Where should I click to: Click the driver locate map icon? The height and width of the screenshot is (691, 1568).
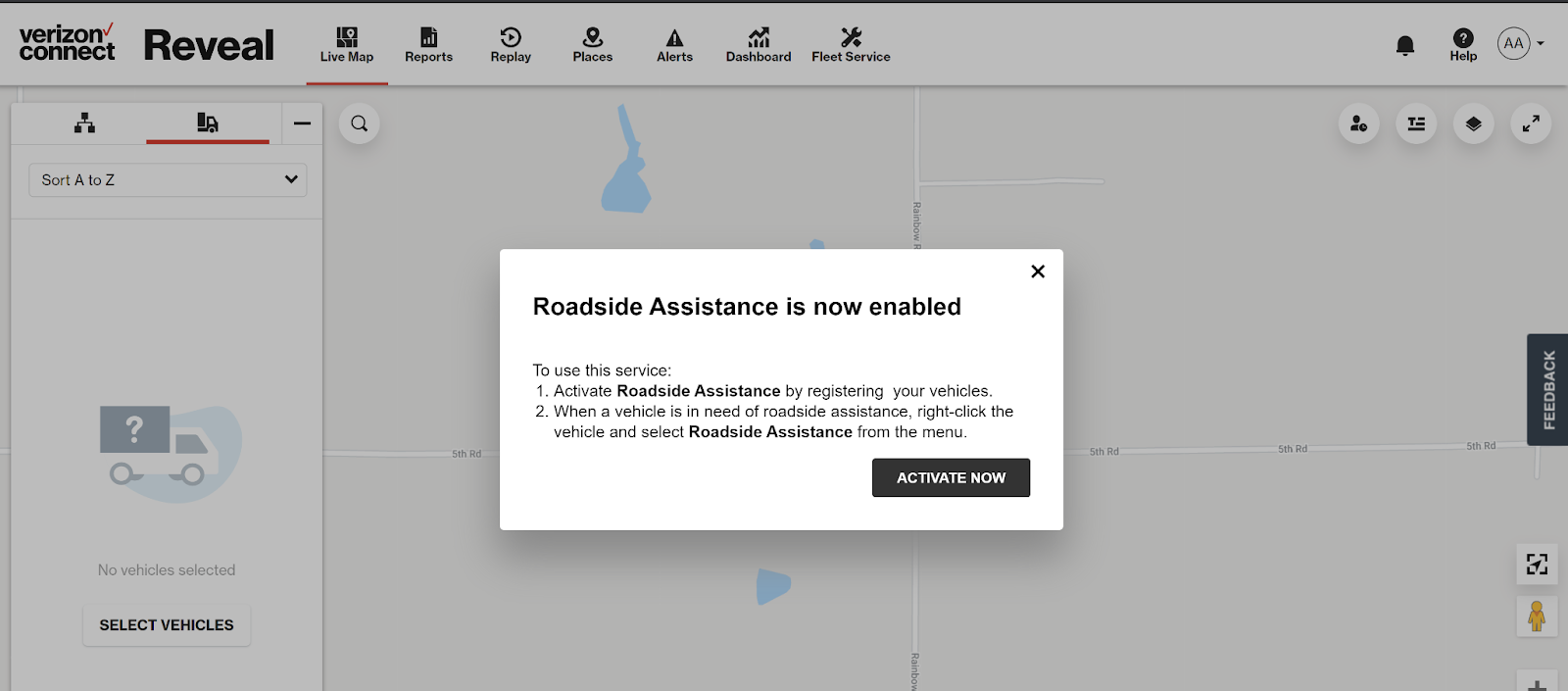[1358, 123]
